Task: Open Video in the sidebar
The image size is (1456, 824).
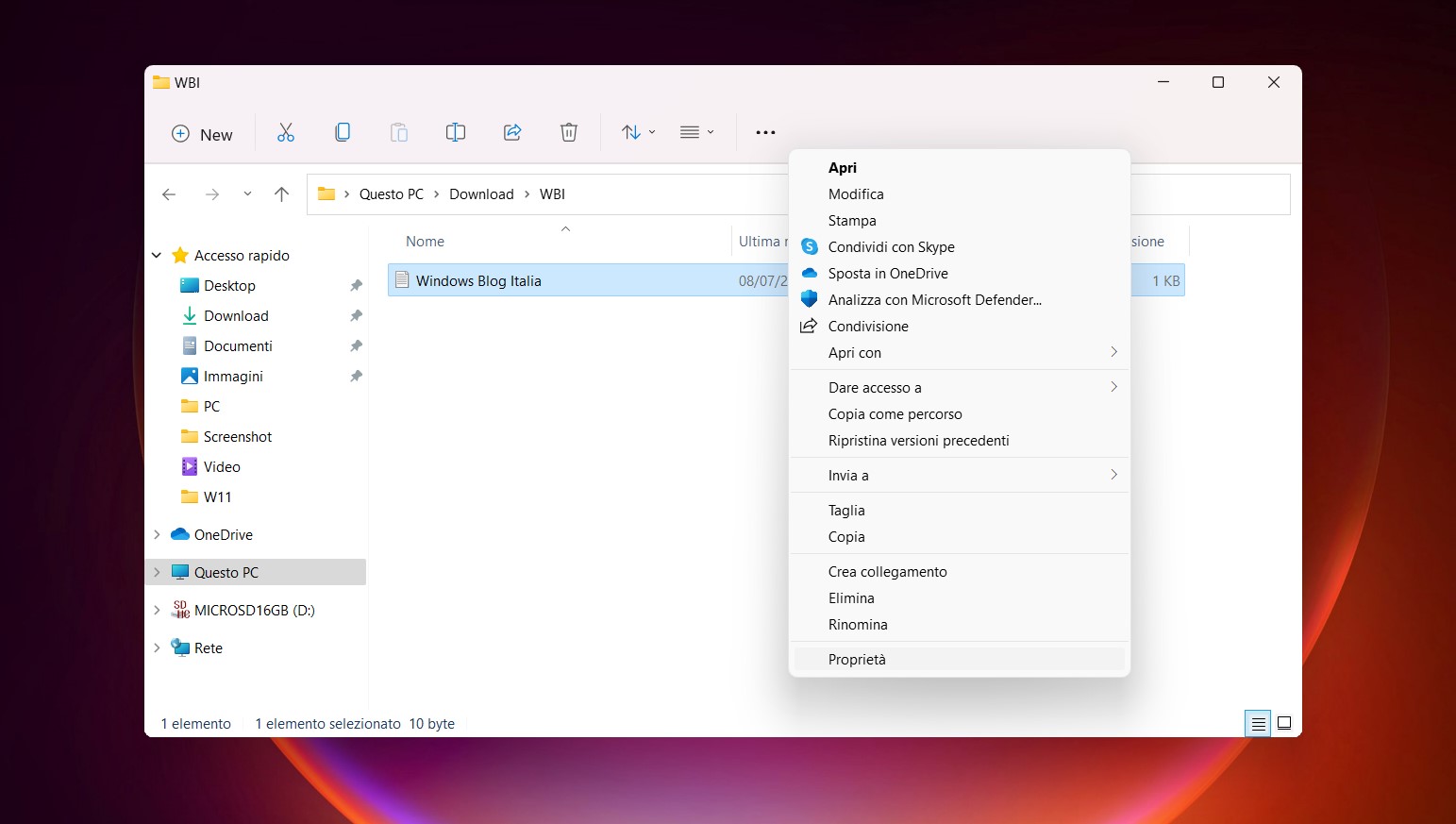Action: 222,467
